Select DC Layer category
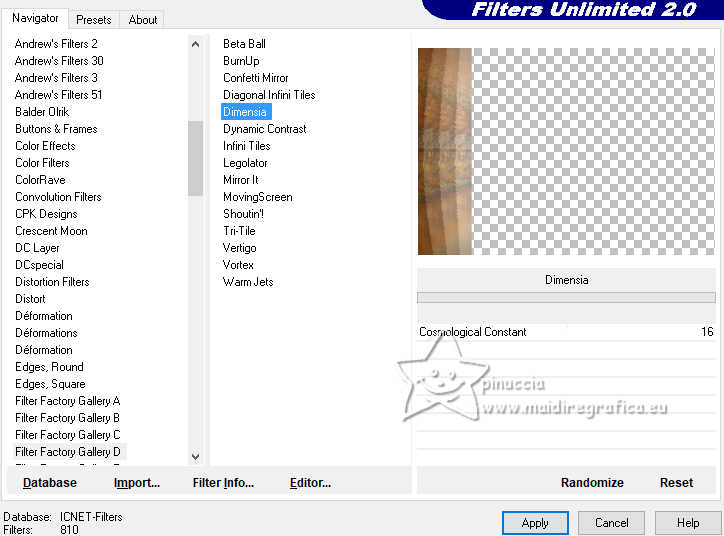Screen dimensions: 724x536 tap(37, 248)
